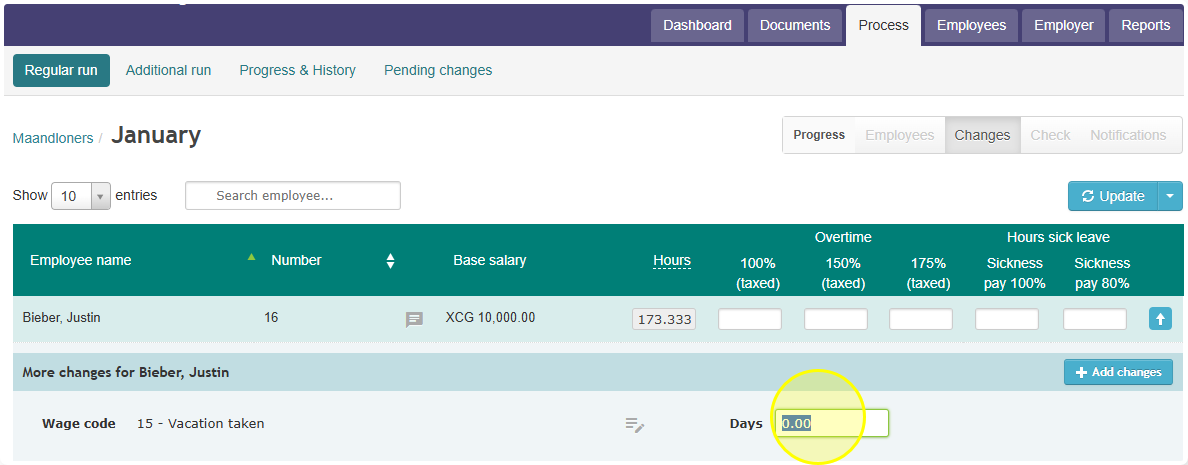Select the Notifications step
The width and height of the screenshot is (1188, 465).
[x=1128, y=135]
